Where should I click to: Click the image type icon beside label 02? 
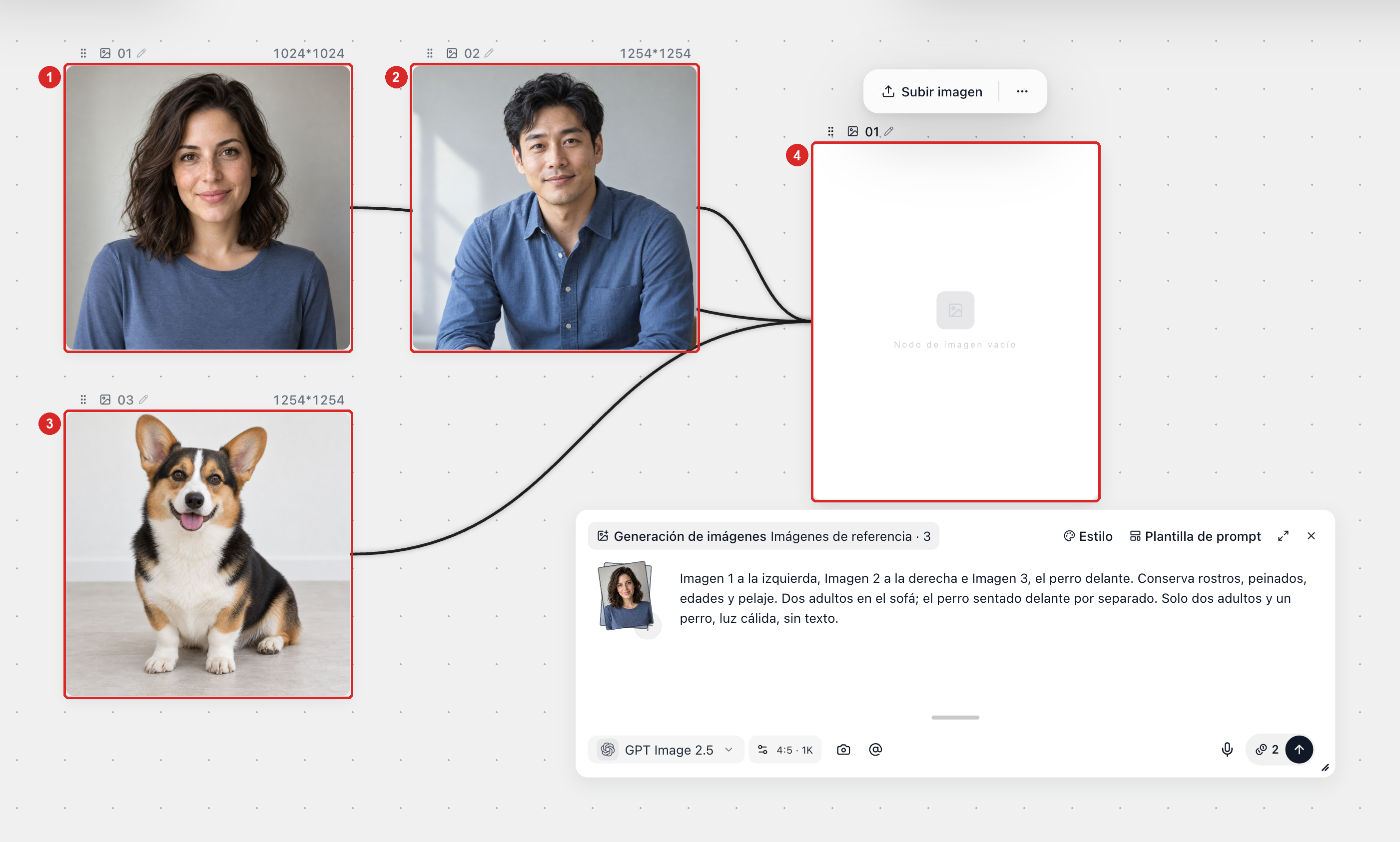click(452, 53)
